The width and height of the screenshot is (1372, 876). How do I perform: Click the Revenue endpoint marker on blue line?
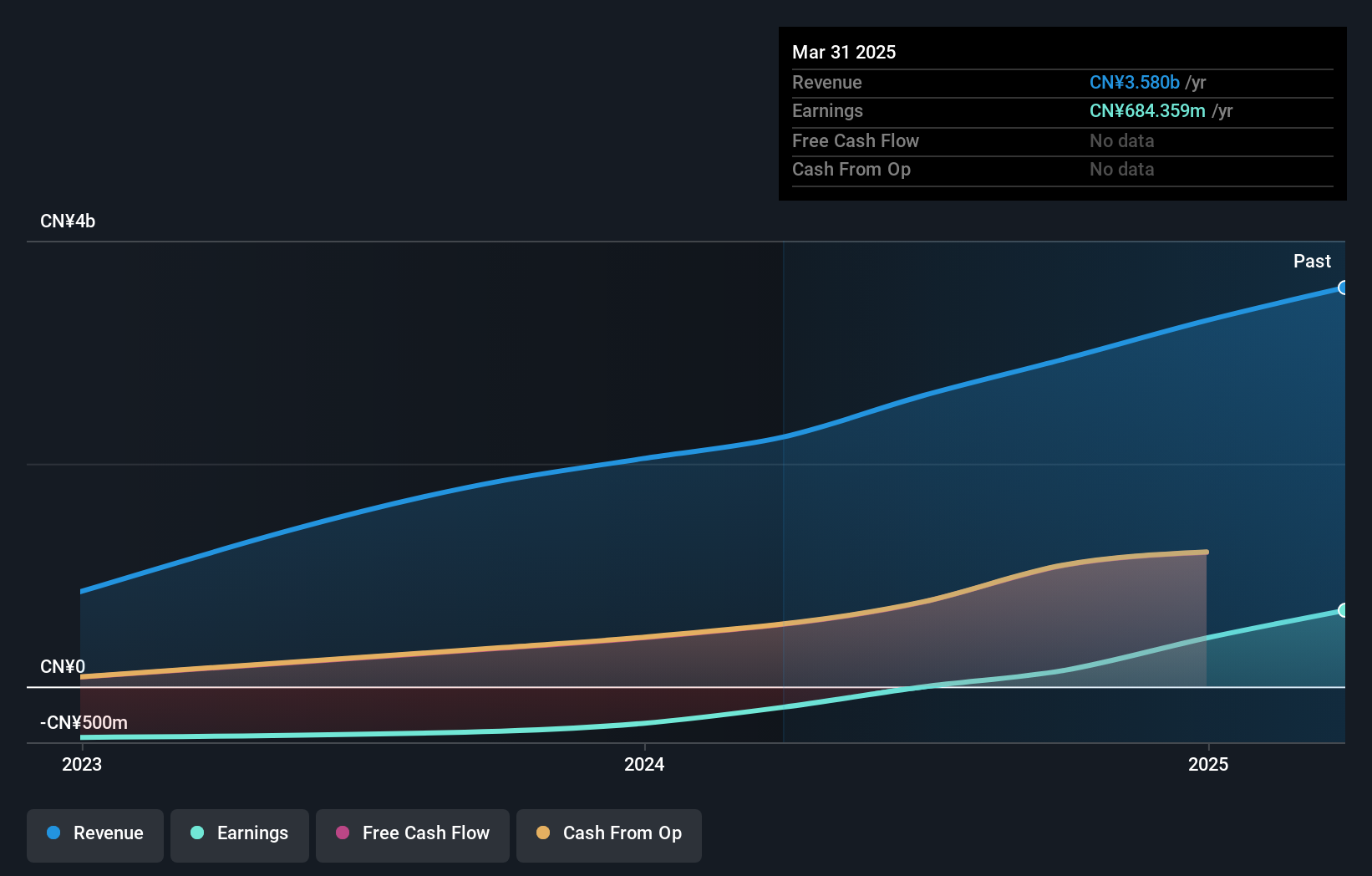1343,288
